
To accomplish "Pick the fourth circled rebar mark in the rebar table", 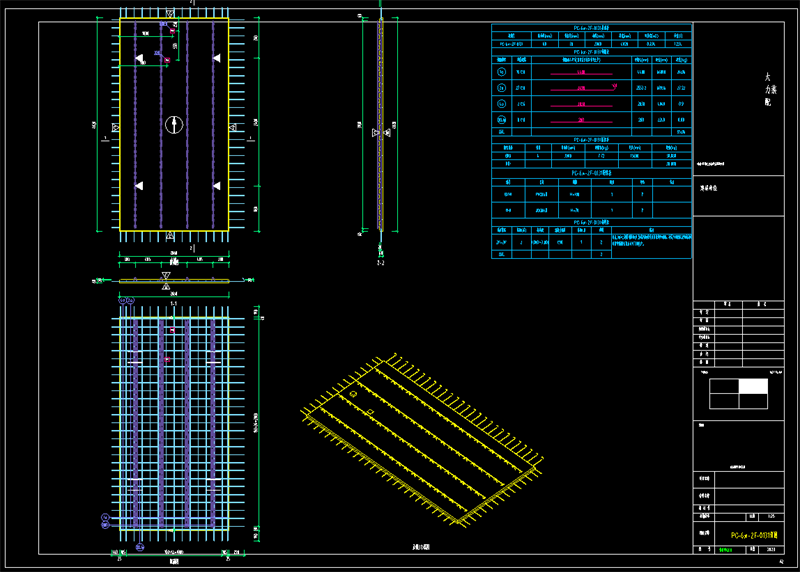I will point(502,120).
